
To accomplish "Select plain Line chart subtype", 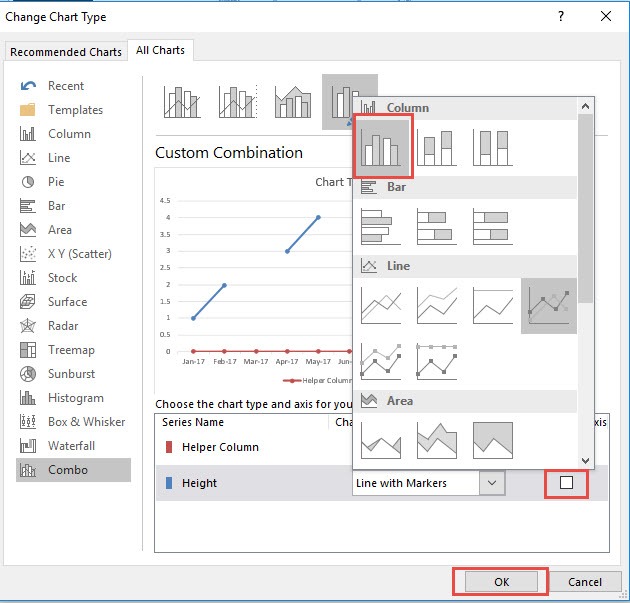I will click(380, 306).
